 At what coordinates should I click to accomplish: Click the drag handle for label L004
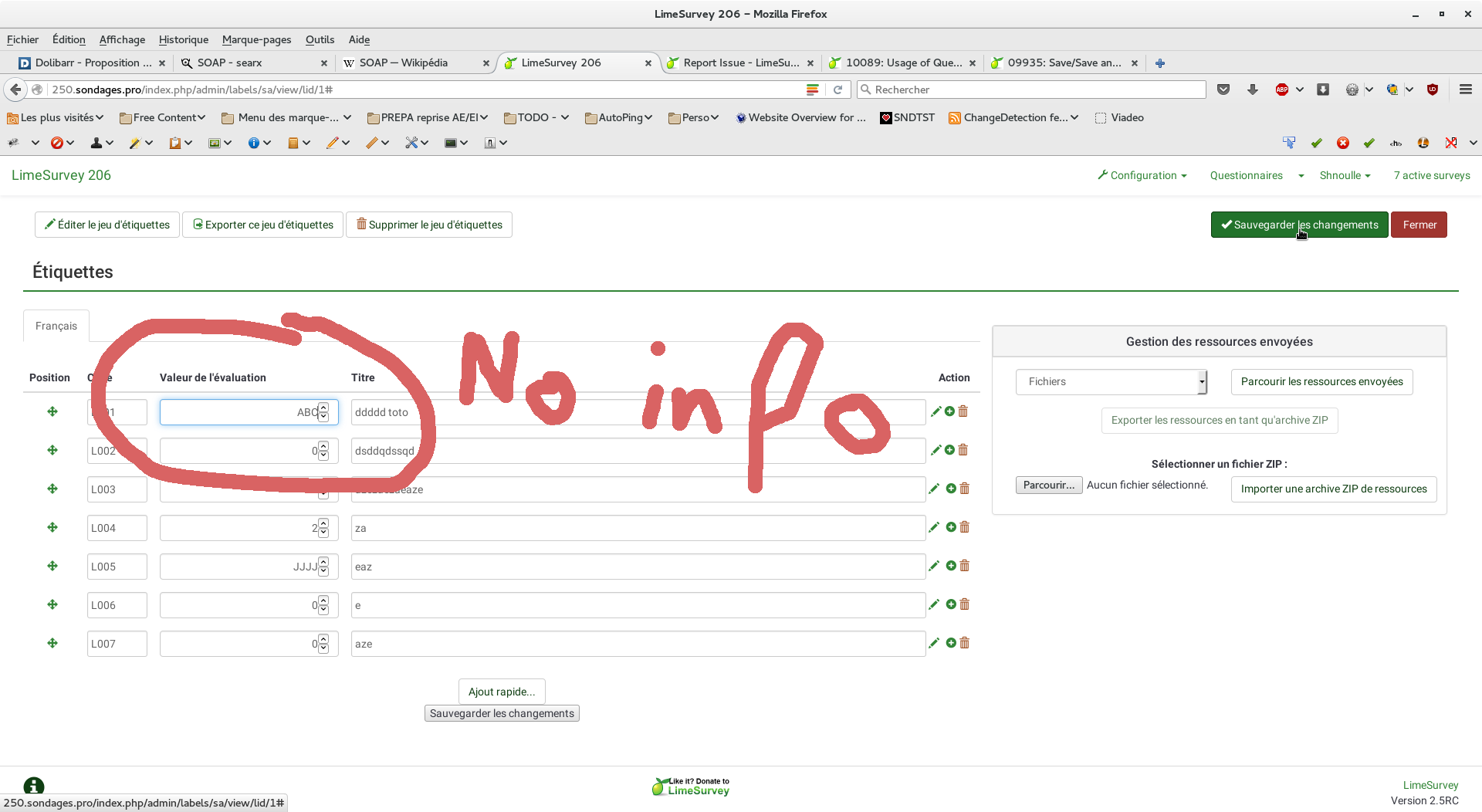(52, 527)
